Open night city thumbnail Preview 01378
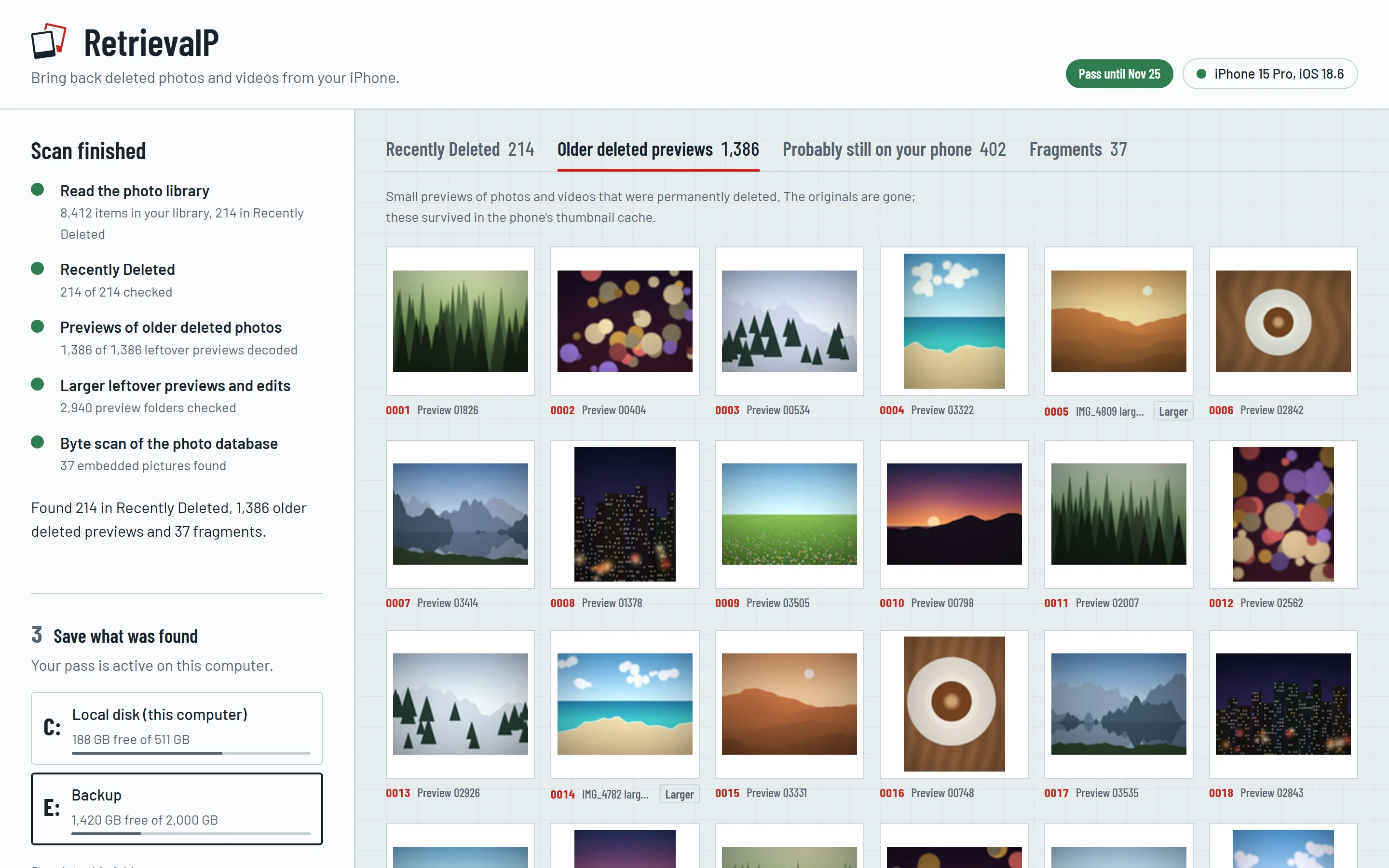 (x=625, y=514)
